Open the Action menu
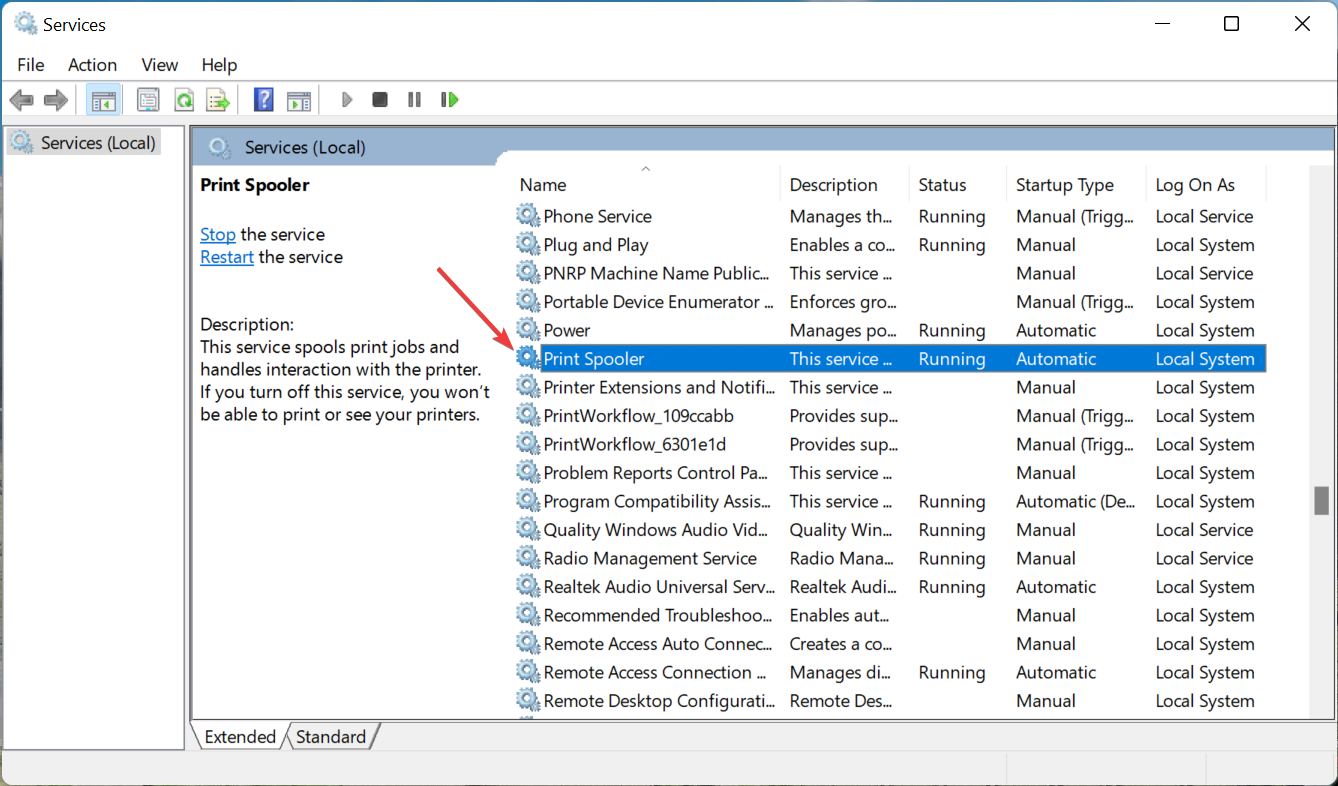Screen dimensions: 1338x786 coord(92,64)
